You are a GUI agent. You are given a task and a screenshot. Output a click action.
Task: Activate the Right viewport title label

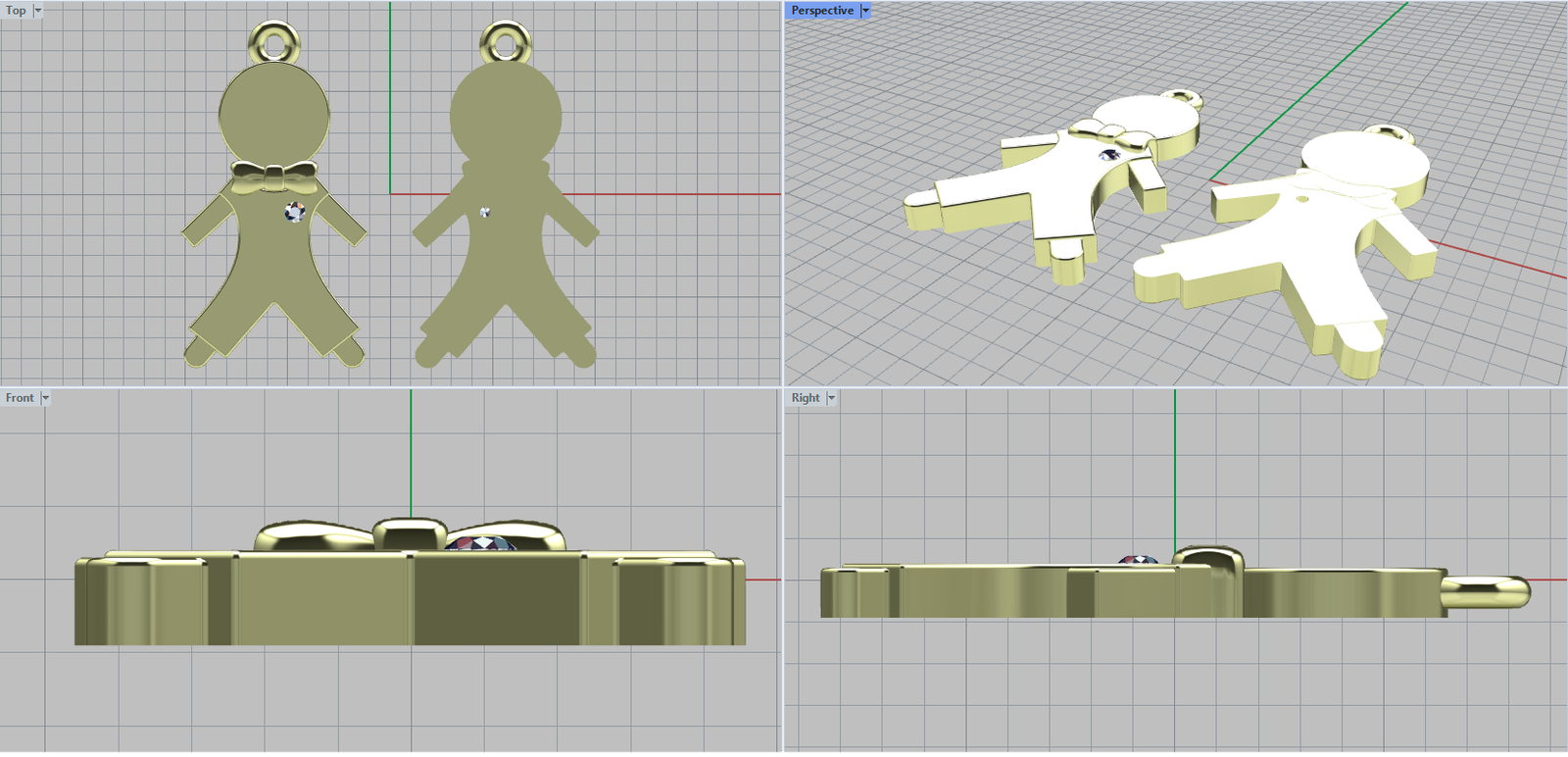click(x=806, y=398)
